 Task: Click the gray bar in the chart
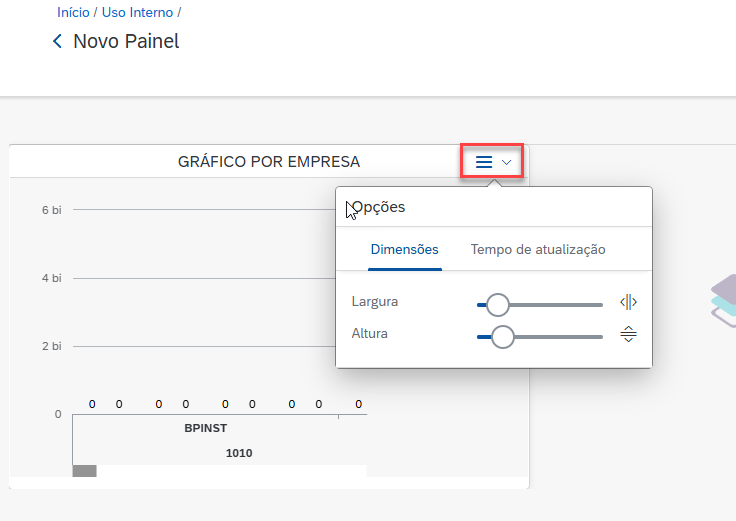84,471
